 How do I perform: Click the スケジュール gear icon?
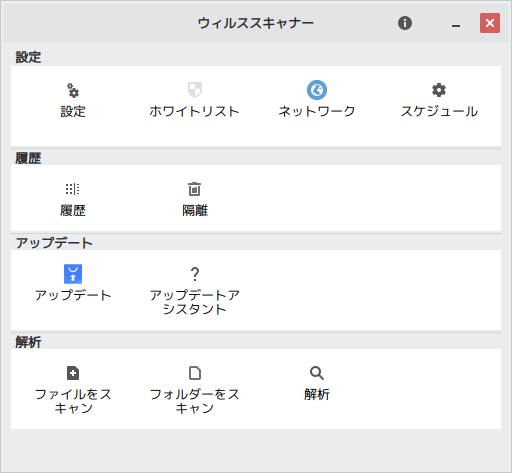(x=439, y=90)
